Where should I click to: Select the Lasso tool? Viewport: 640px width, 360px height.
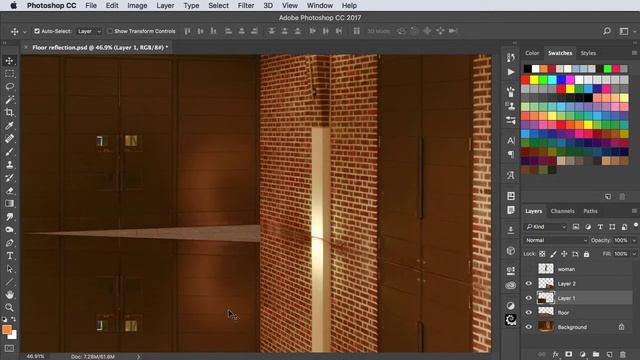[x=9, y=87]
